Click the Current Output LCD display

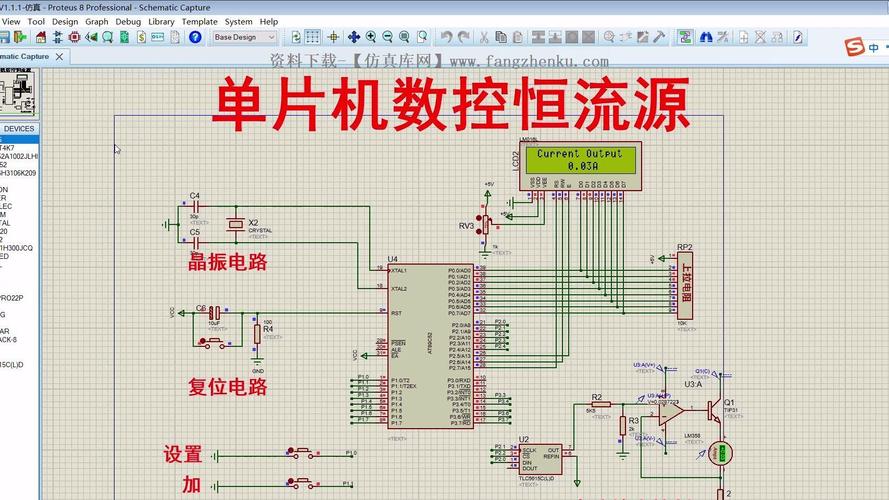(581, 160)
